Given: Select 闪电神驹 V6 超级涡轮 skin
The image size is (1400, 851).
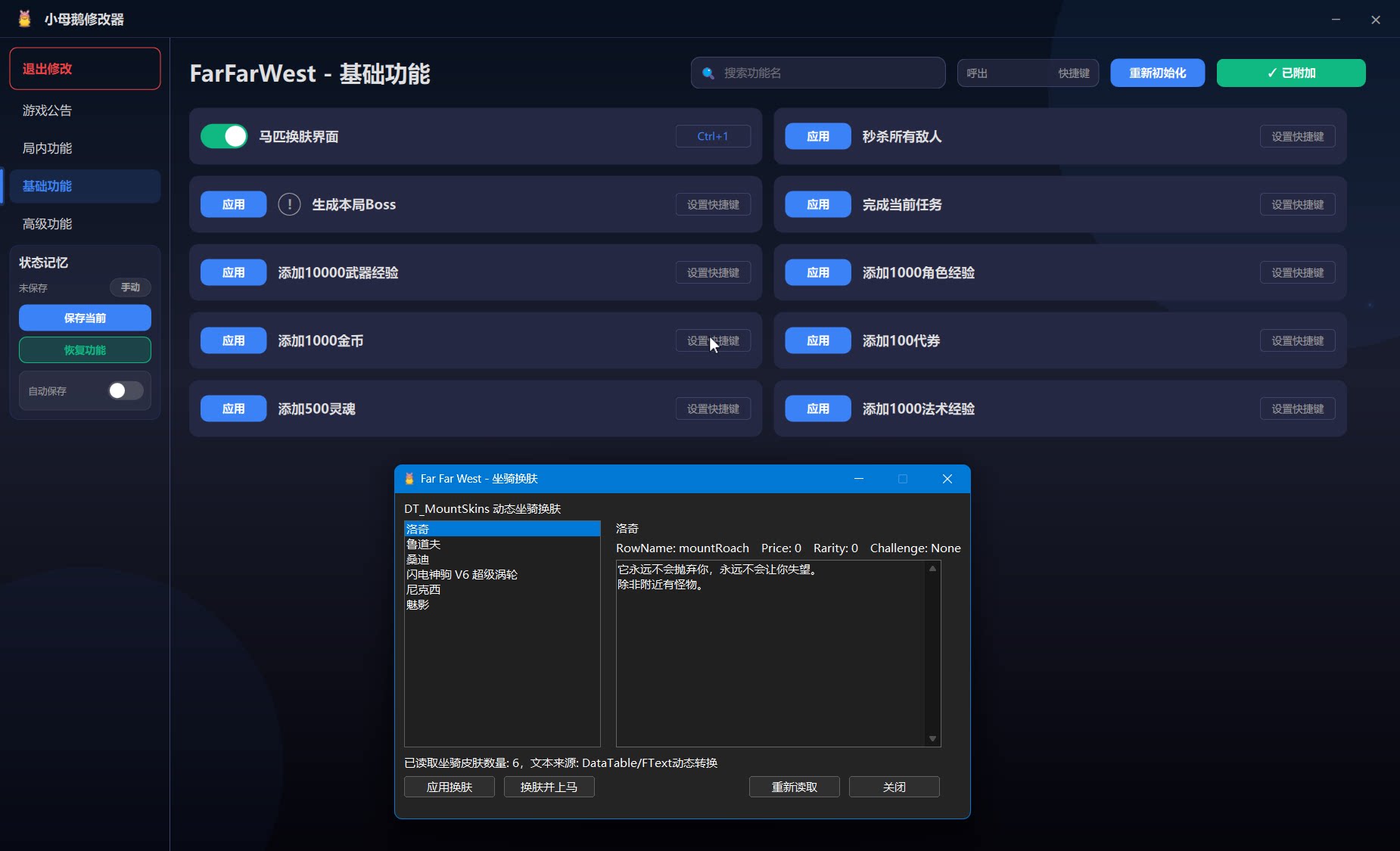Looking at the screenshot, I should tap(502, 574).
